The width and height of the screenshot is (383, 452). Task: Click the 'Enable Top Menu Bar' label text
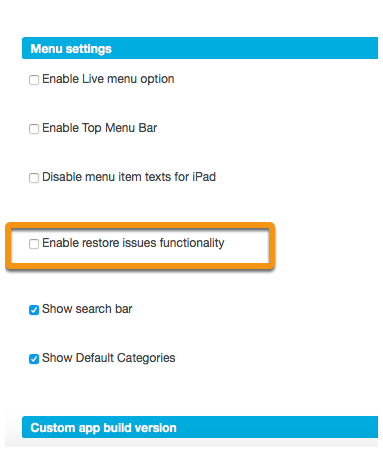coord(99,128)
